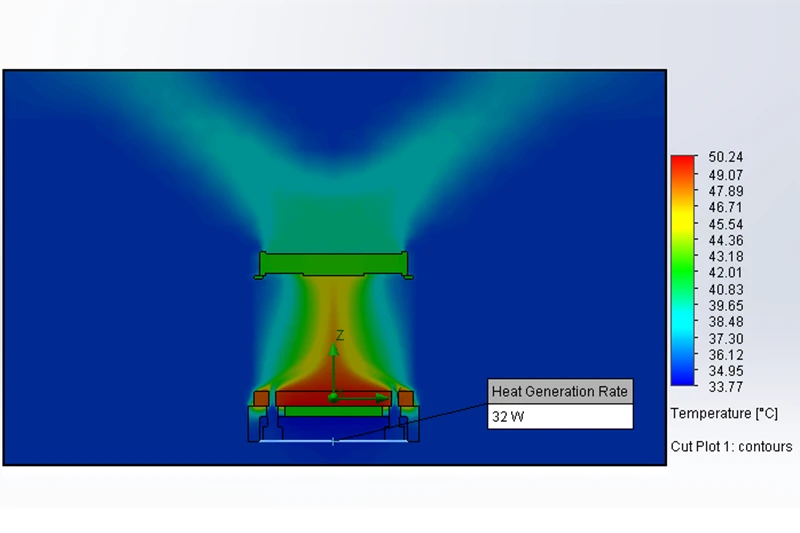Click the horizontal green arrow of coordinate triad
Screen dimensions: 800x533
tap(362, 398)
